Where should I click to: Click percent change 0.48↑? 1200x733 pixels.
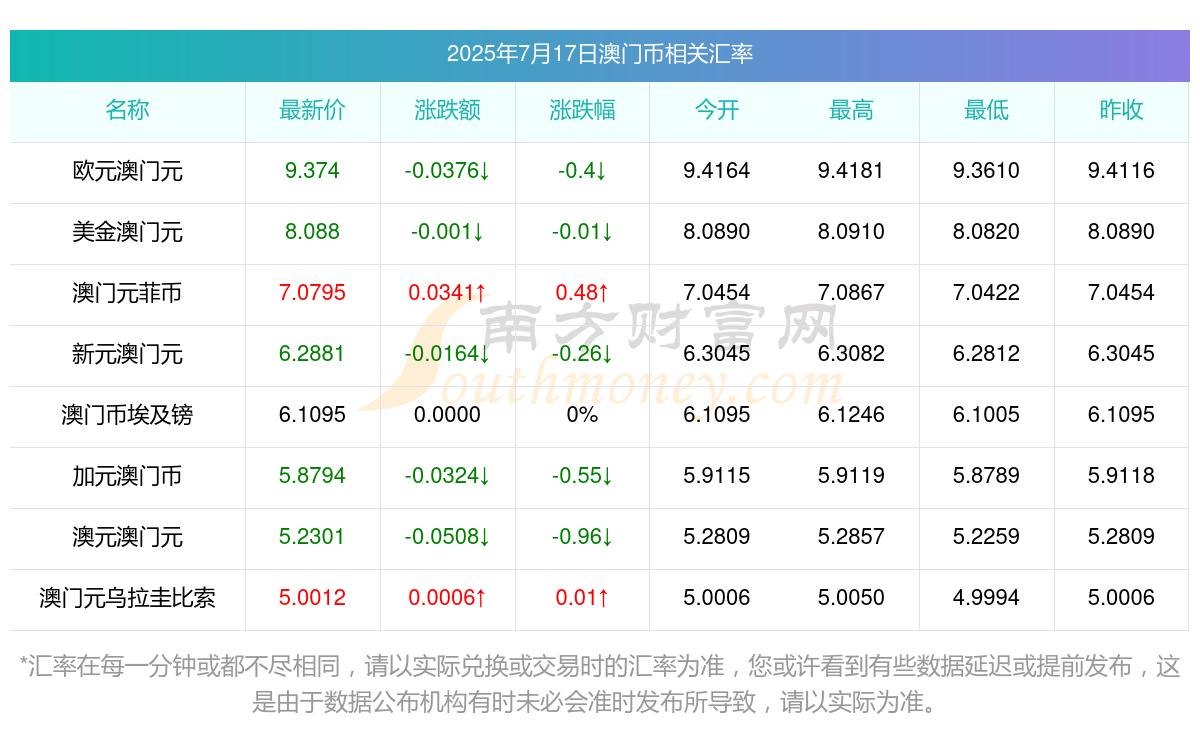click(x=583, y=293)
